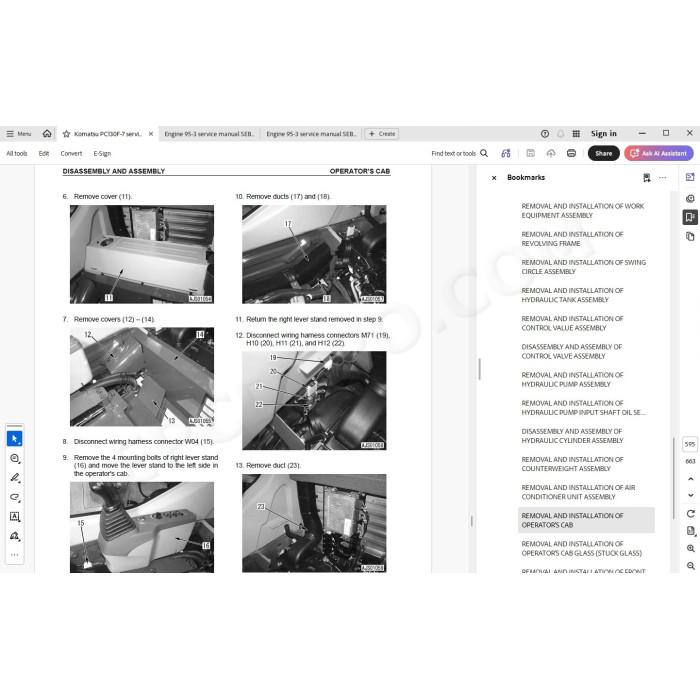Open the Edit menu
Viewport: 700px width, 700px height.
44,153
